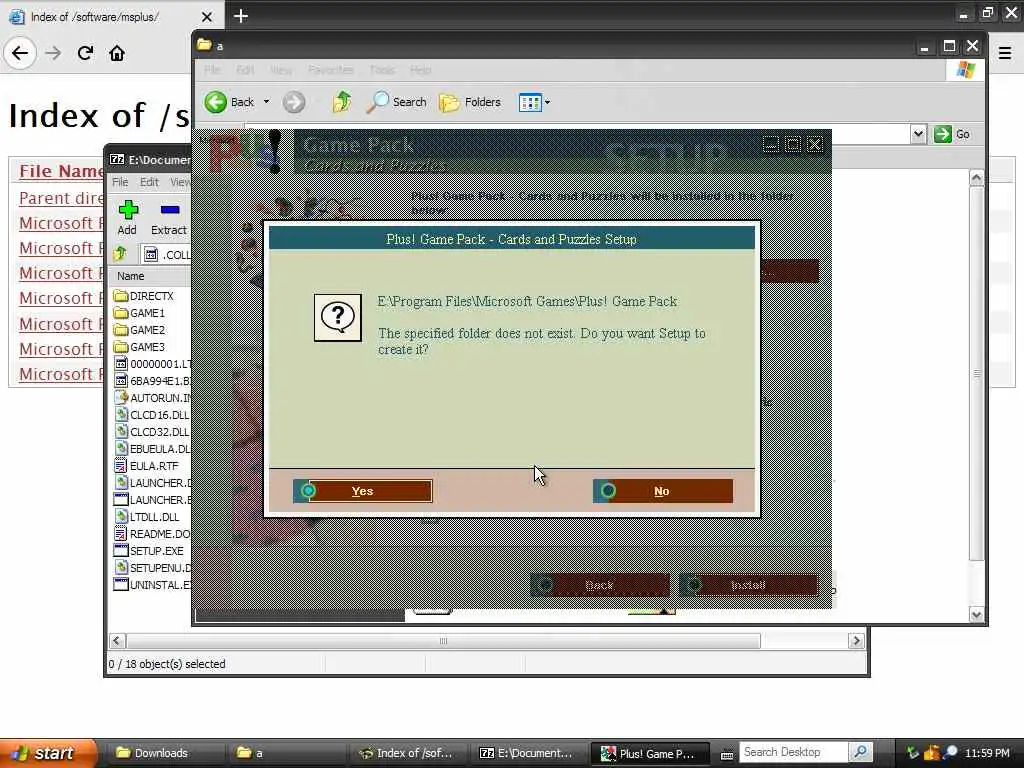Open Search in Explorer toolbar
Image resolution: width=1024 pixels, height=768 pixels.
point(396,102)
